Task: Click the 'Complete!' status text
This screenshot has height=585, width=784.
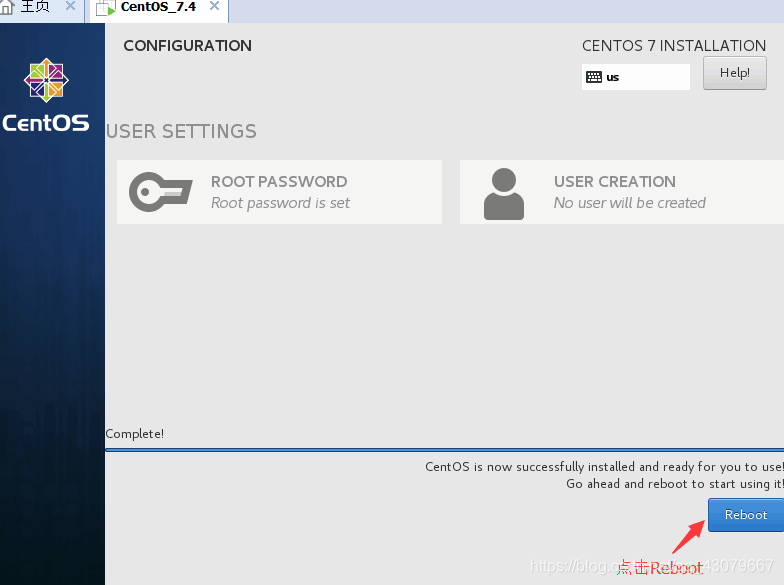Action: click(134, 434)
